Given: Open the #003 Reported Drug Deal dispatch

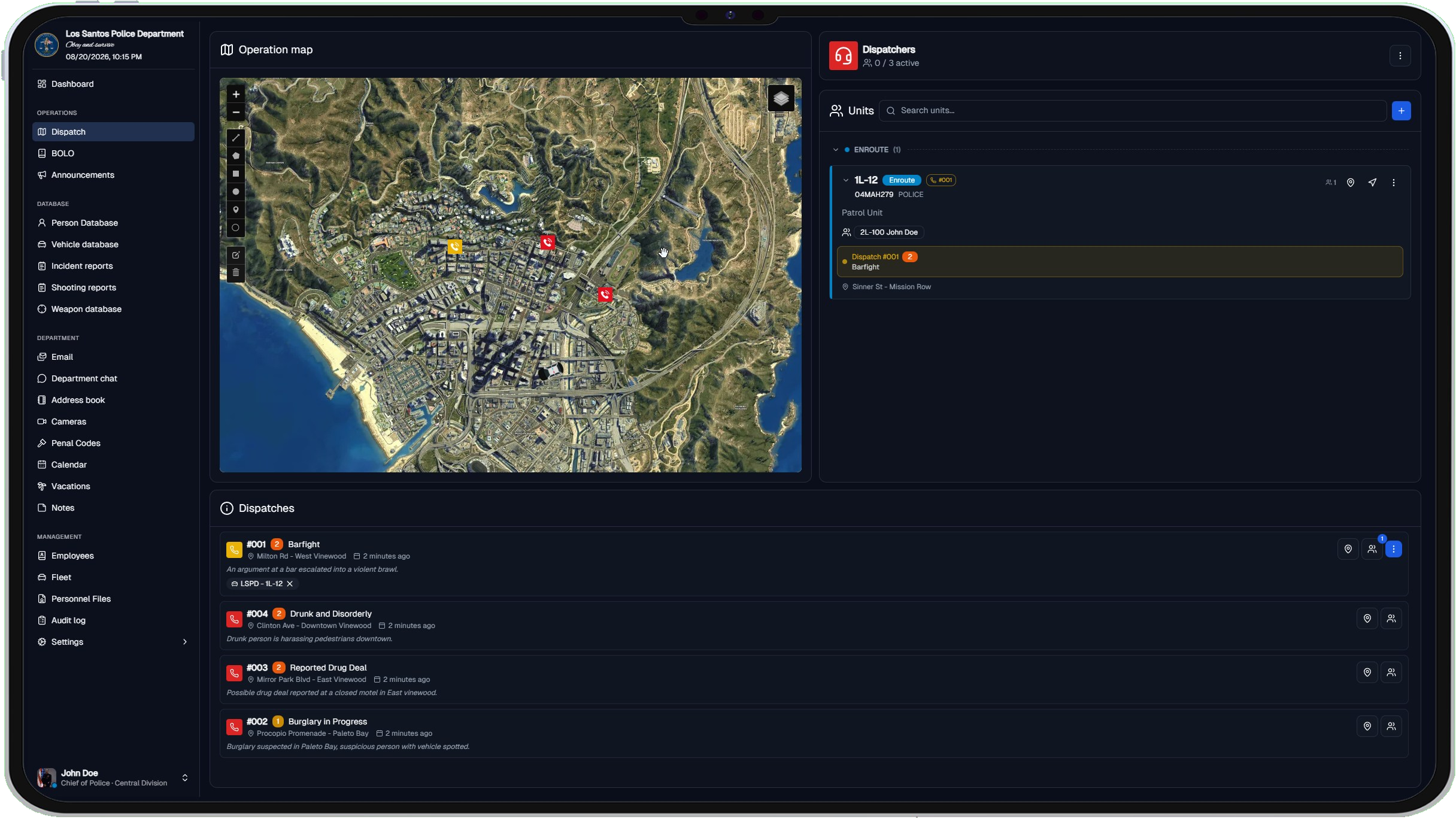Looking at the screenshot, I should (814, 680).
